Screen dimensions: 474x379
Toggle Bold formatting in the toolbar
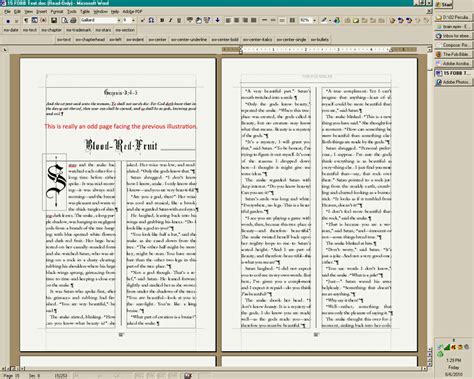pyautogui.click(x=162, y=20)
